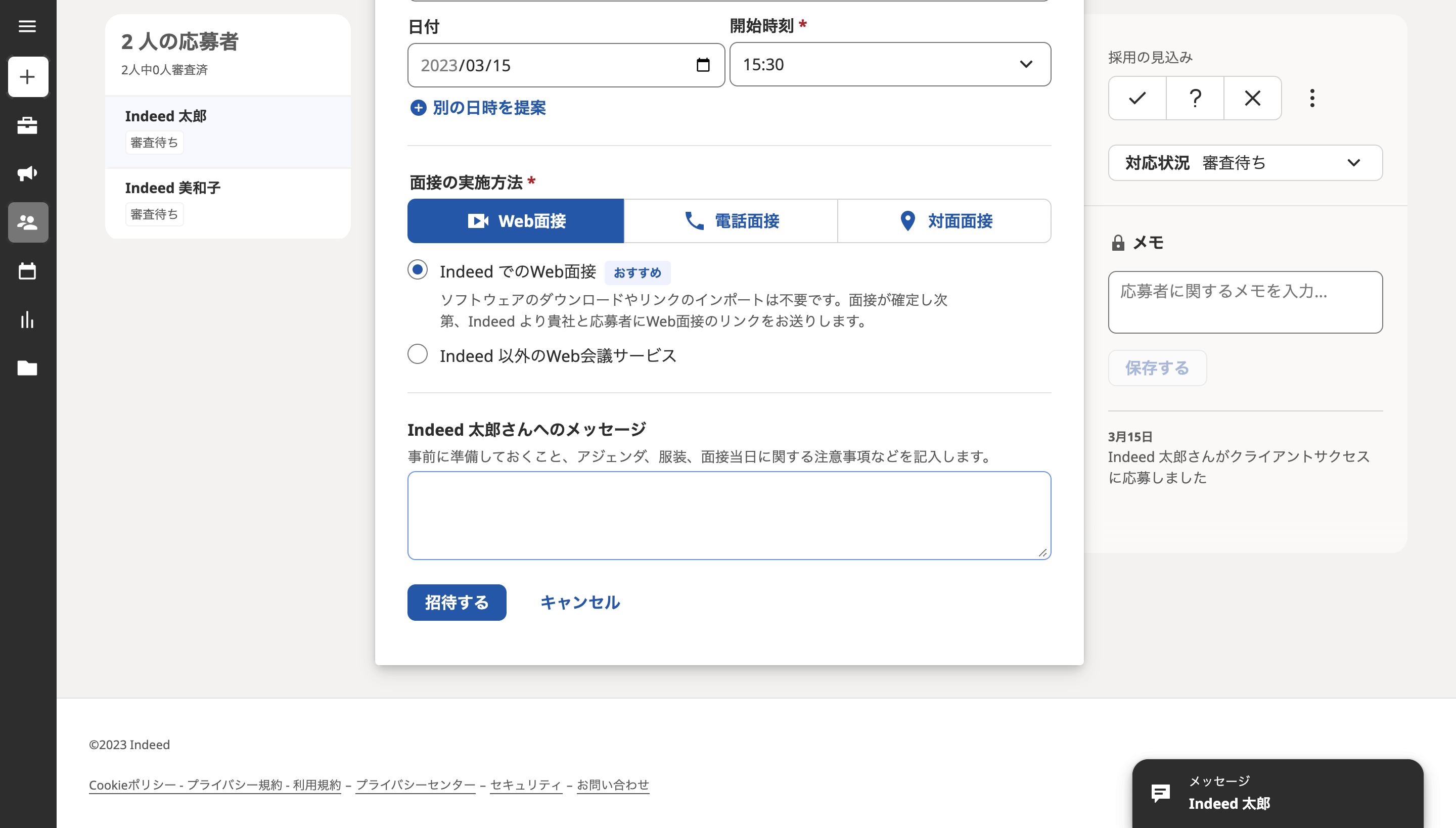The width and height of the screenshot is (1456, 828).
Task: Switch to the 対面面接 tab
Action: coord(945,220)
